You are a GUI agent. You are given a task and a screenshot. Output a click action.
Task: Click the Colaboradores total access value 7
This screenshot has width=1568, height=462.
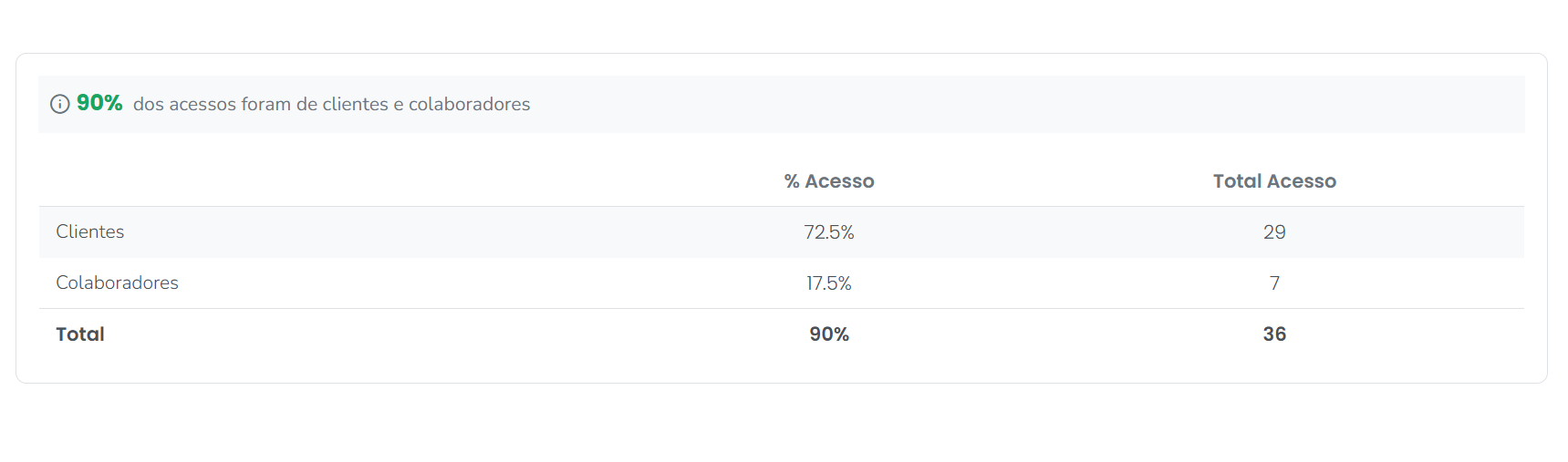point(1273,283)
